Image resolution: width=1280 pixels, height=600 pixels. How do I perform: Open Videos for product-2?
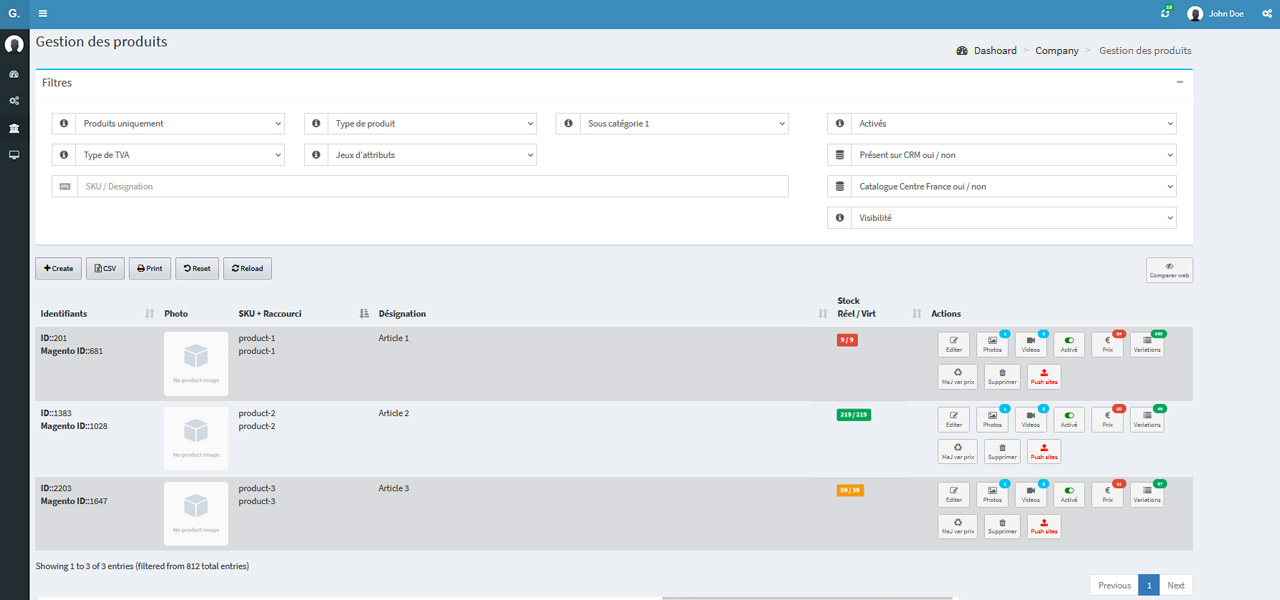pyautogui.click(x=1031, y=420)
